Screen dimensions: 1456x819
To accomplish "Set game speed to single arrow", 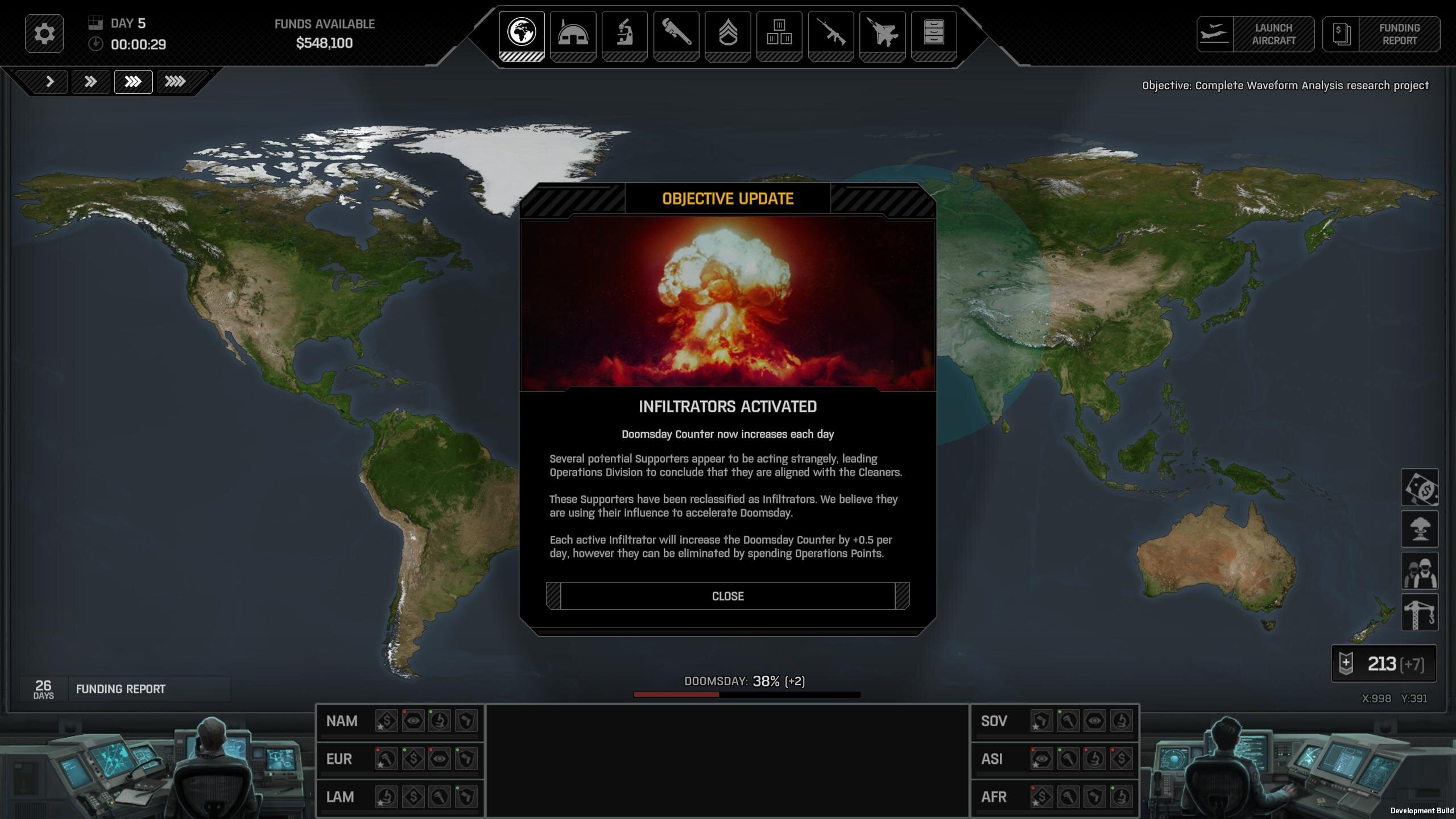I will pyautogui.click(x=49, y=82).
